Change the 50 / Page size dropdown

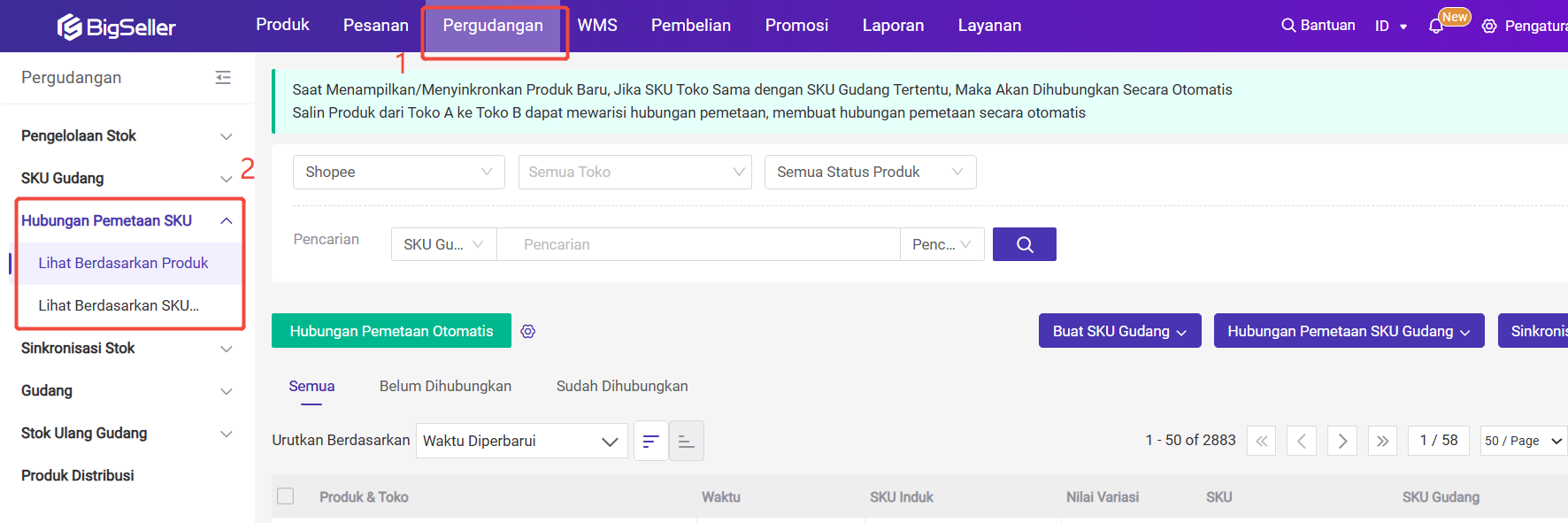click(x=1524, y=441)
